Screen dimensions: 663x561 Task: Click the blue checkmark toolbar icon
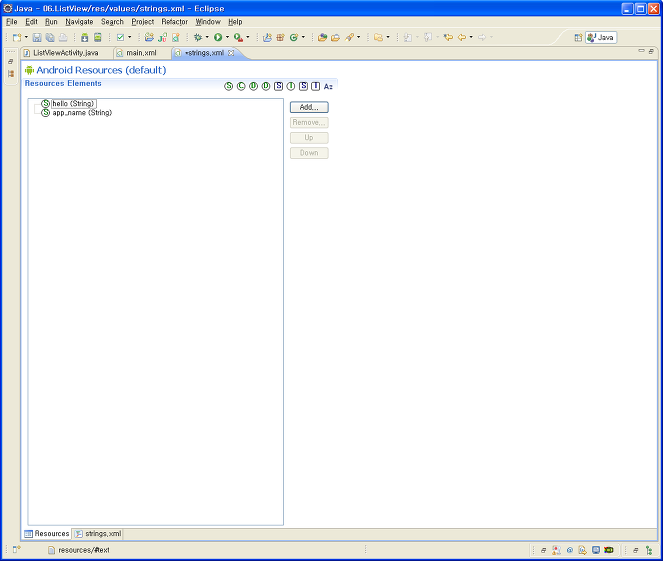[120, 38]
